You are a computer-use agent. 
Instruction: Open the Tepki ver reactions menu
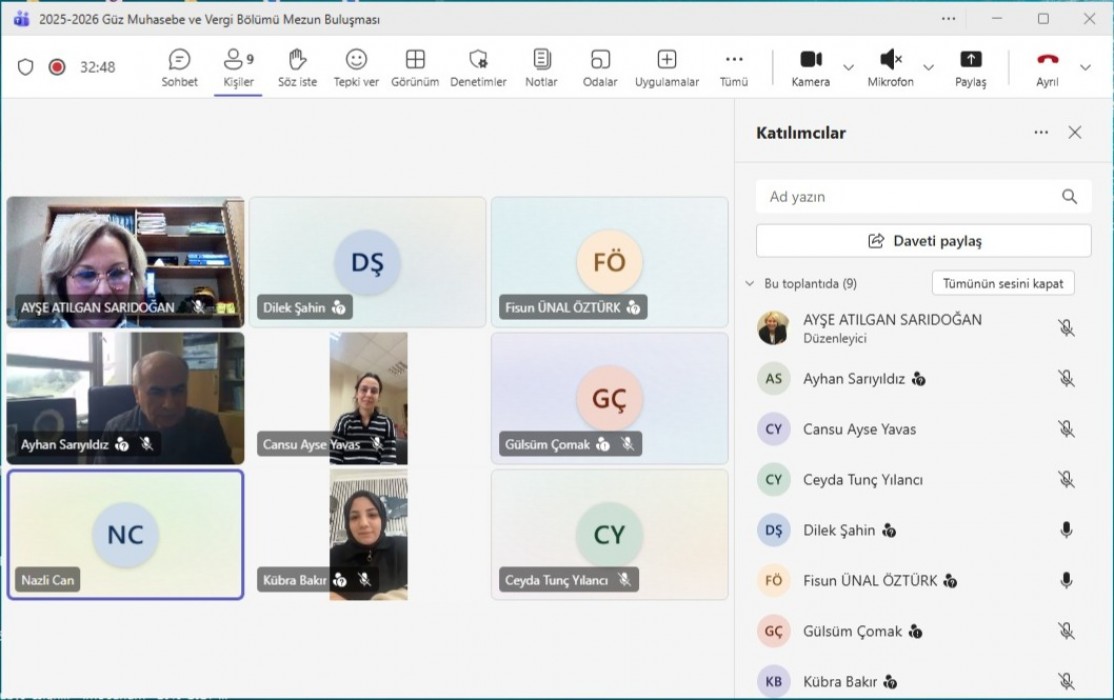[x=356, y=67]
